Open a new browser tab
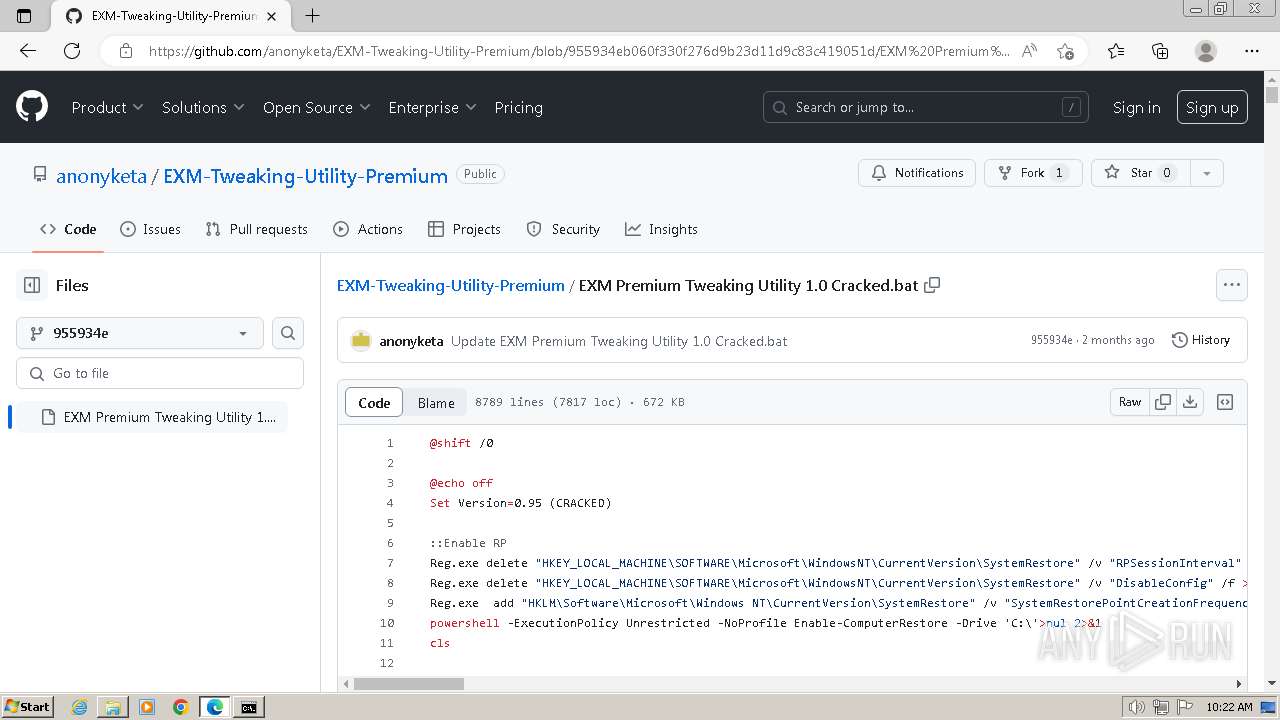Image resolution: width=1280 pixels, height=720 pixels. 312,16
